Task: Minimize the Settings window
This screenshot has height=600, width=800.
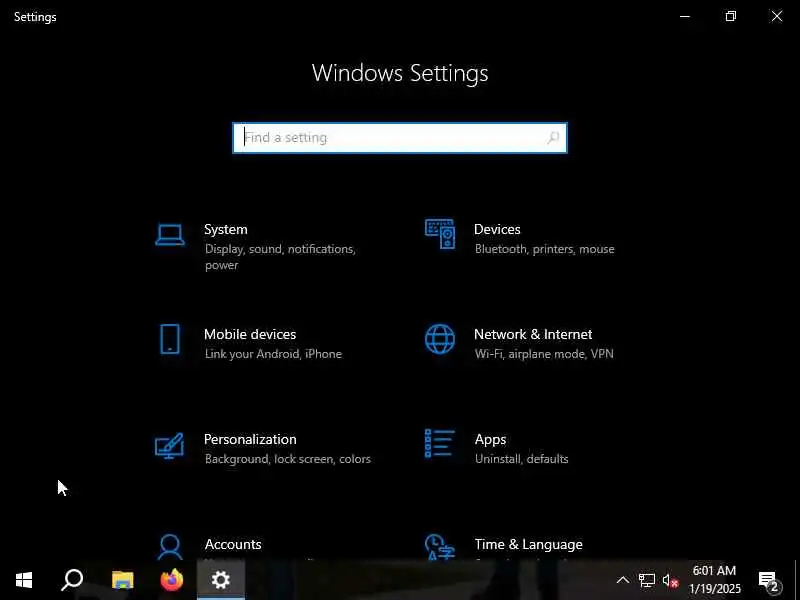Action: (x=685, y=16)
